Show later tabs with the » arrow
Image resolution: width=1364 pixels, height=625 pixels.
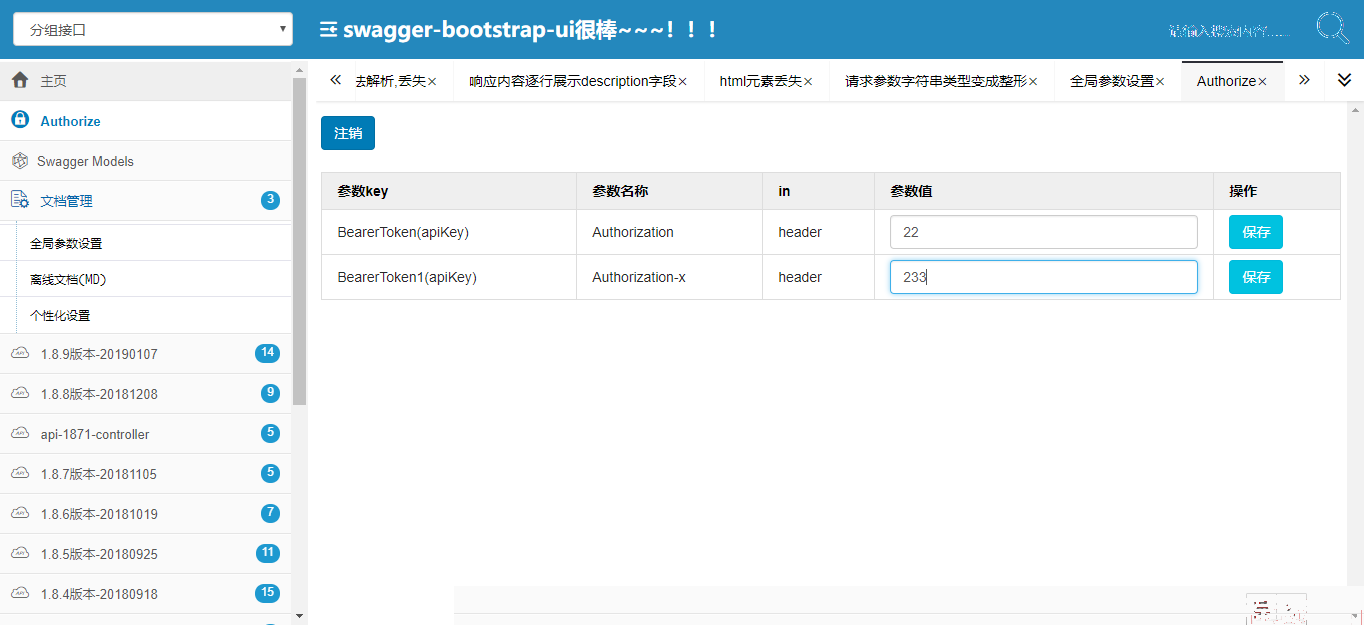click(x=1304, y=80)
